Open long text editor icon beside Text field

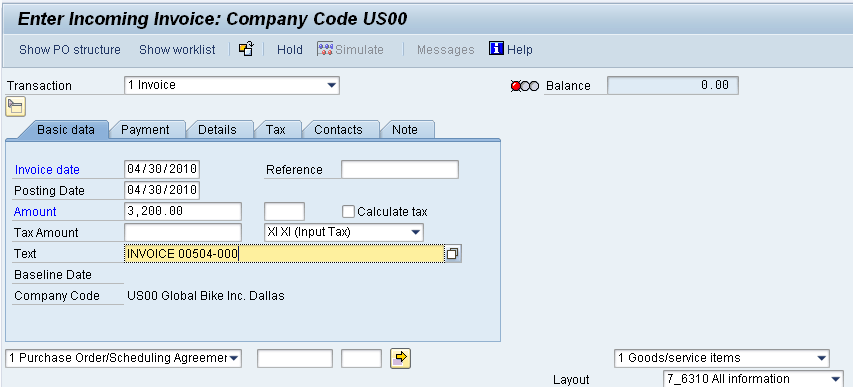(453, 254)
